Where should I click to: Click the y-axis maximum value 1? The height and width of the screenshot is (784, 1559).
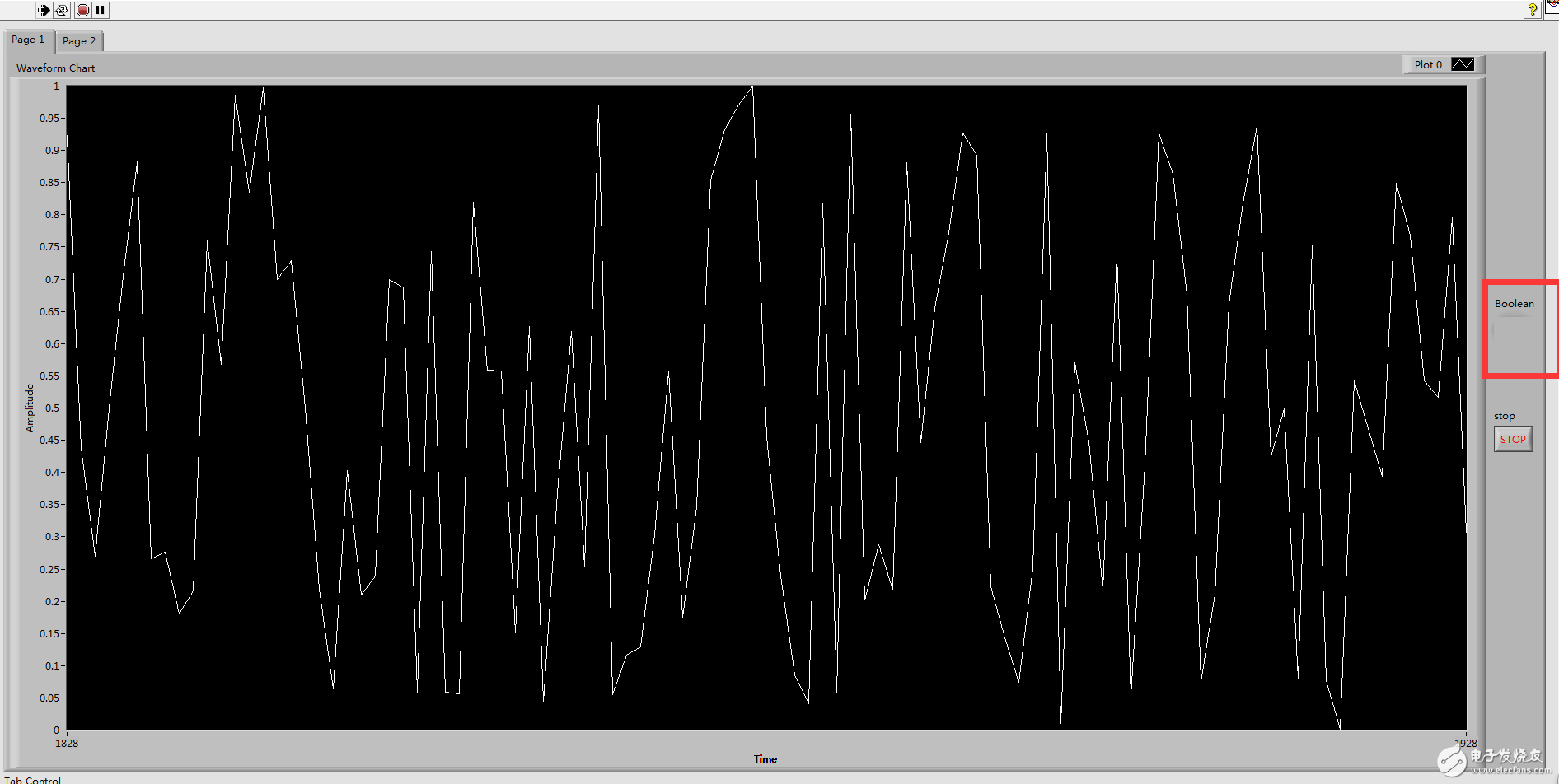pyautogui.click(x=56, y=86)
